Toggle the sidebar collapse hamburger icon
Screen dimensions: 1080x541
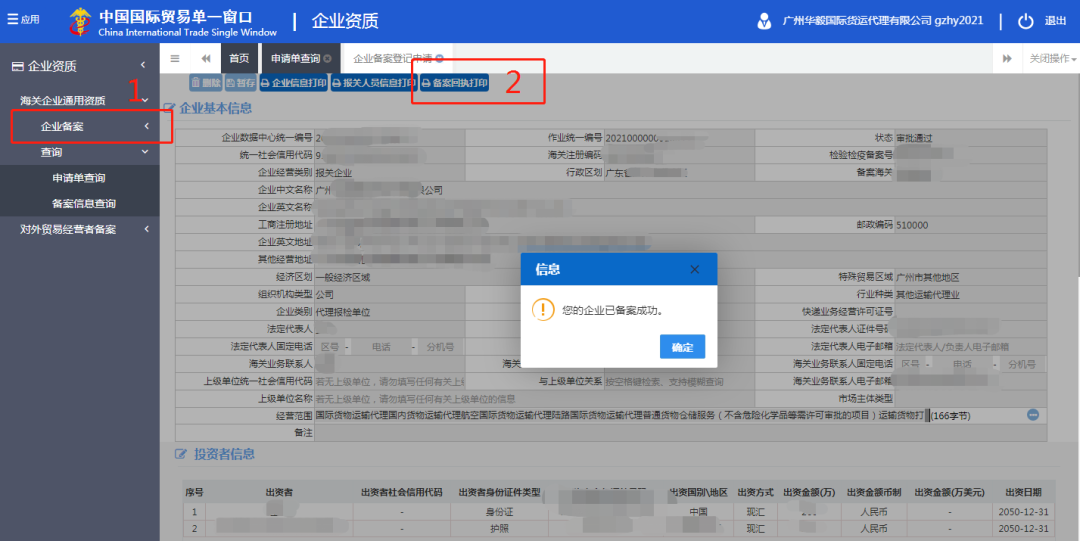pos(175,59)
